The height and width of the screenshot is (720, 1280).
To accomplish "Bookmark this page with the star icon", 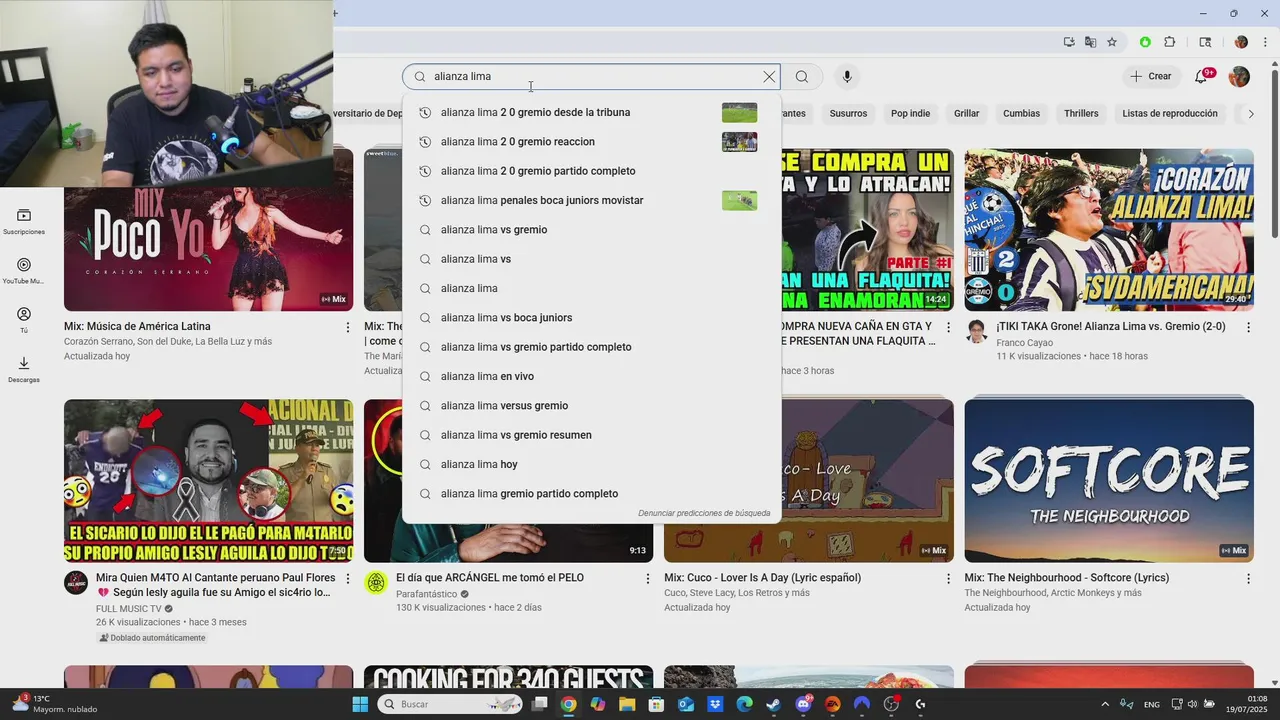I will pyautogui.click(x=1112, y=42).
